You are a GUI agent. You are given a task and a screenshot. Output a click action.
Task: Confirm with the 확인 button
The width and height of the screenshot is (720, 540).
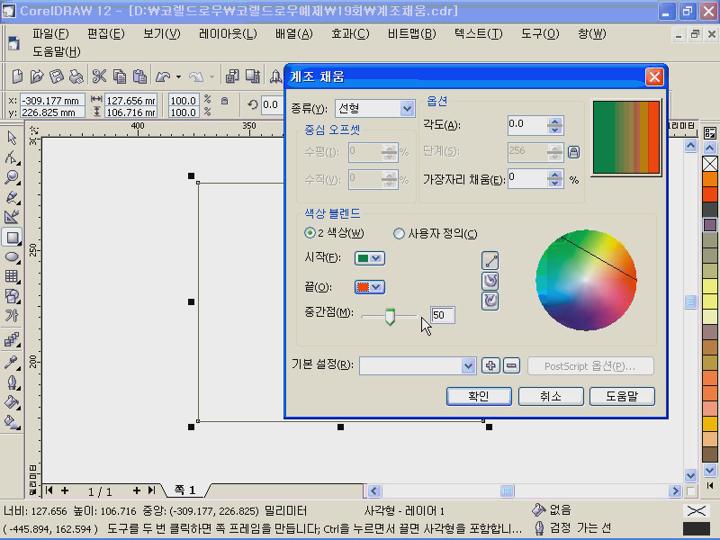click(x=478, y=396)
